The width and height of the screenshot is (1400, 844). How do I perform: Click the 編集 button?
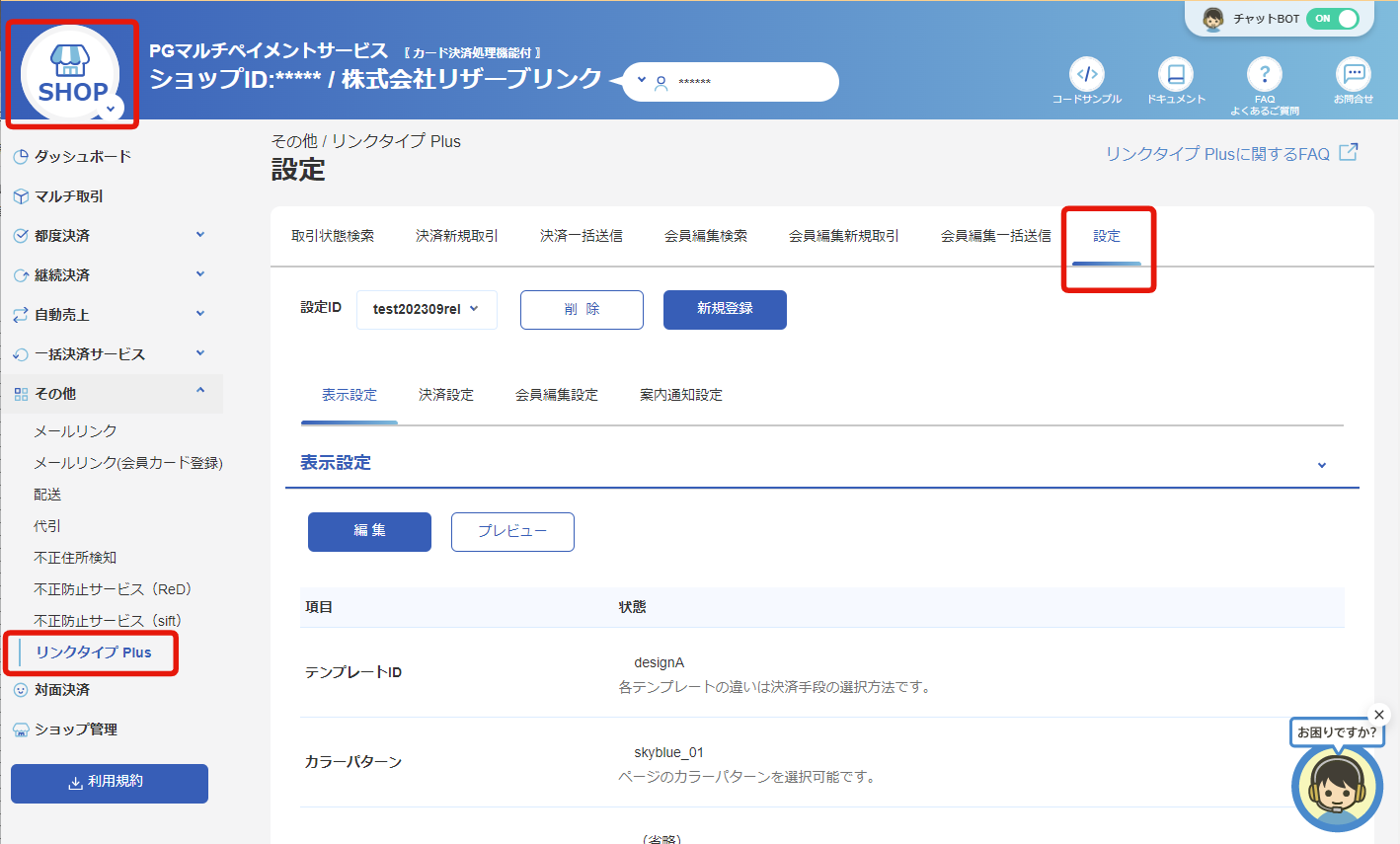(x=369, y=532)
